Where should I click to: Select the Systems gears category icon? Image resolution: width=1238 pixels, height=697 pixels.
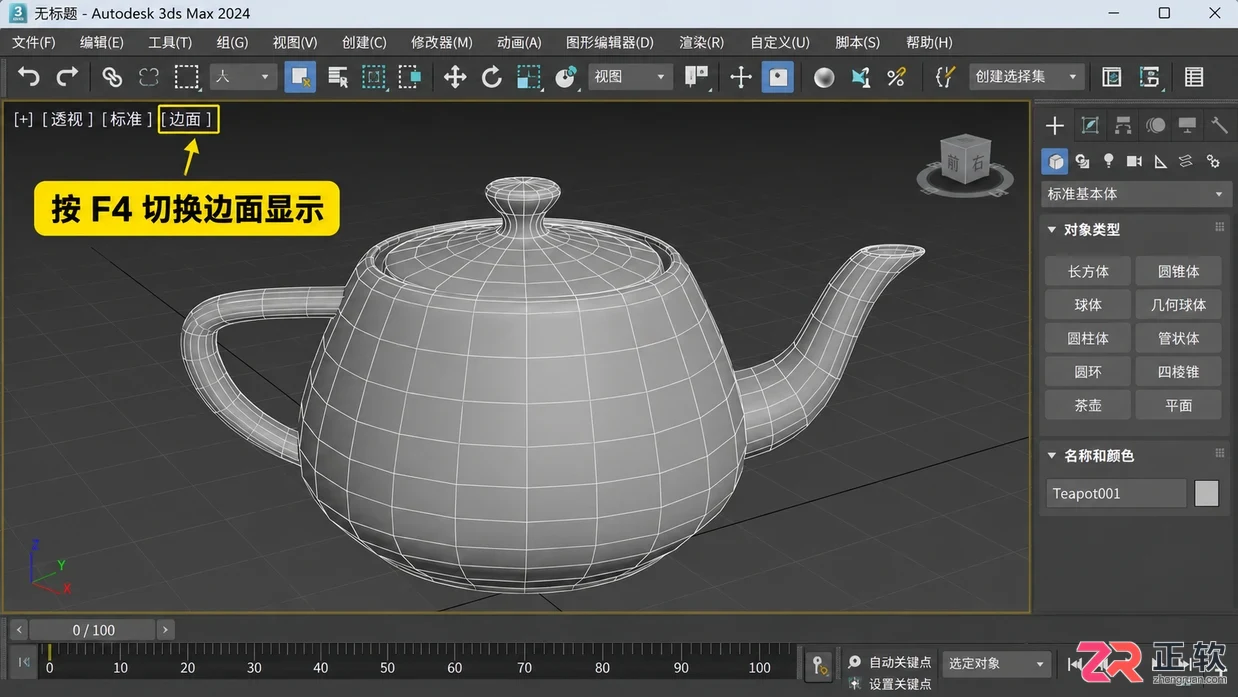tap(1213, 161)
